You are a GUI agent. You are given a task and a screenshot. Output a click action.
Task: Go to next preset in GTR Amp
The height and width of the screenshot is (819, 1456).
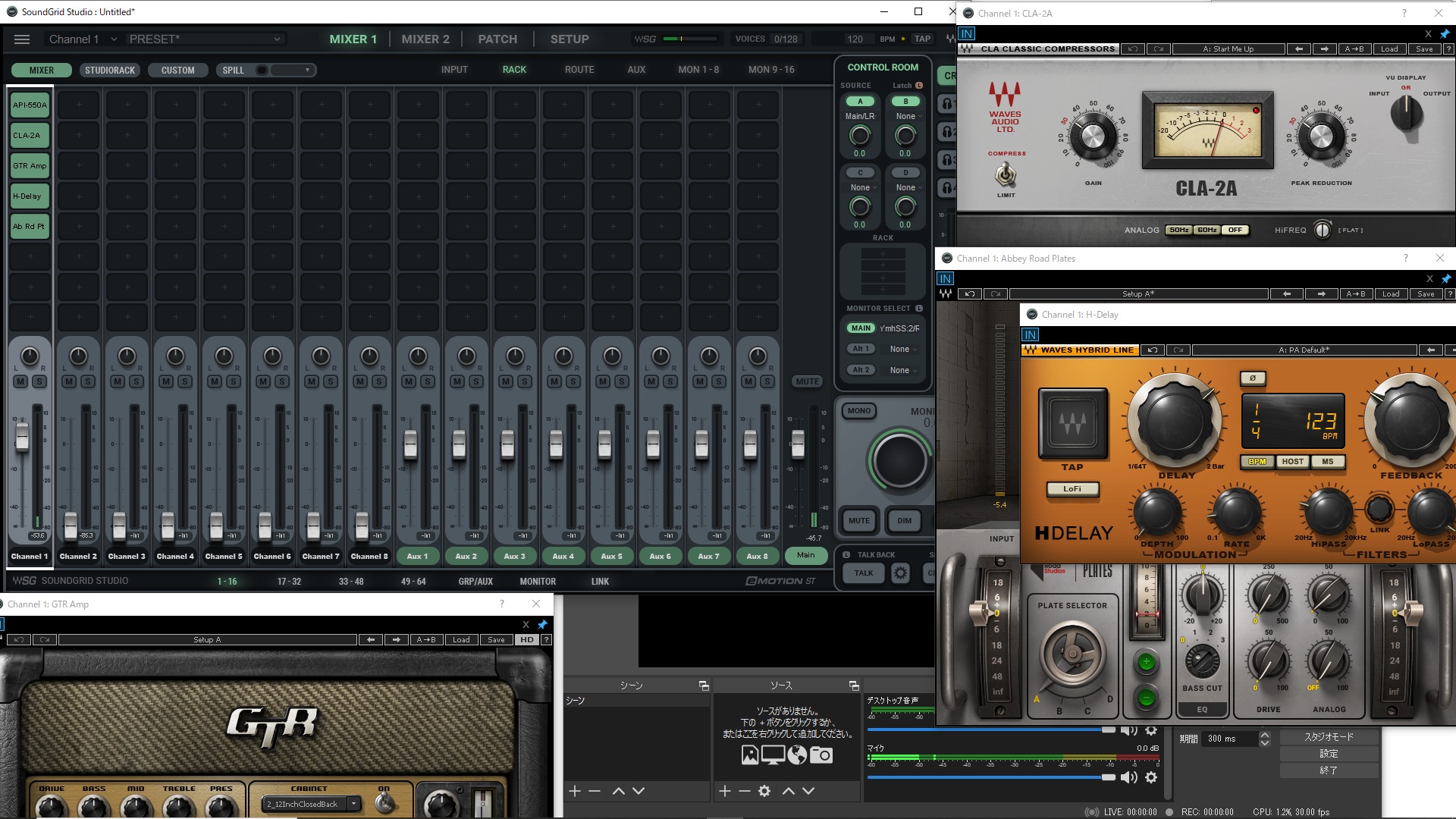[397, 640]
